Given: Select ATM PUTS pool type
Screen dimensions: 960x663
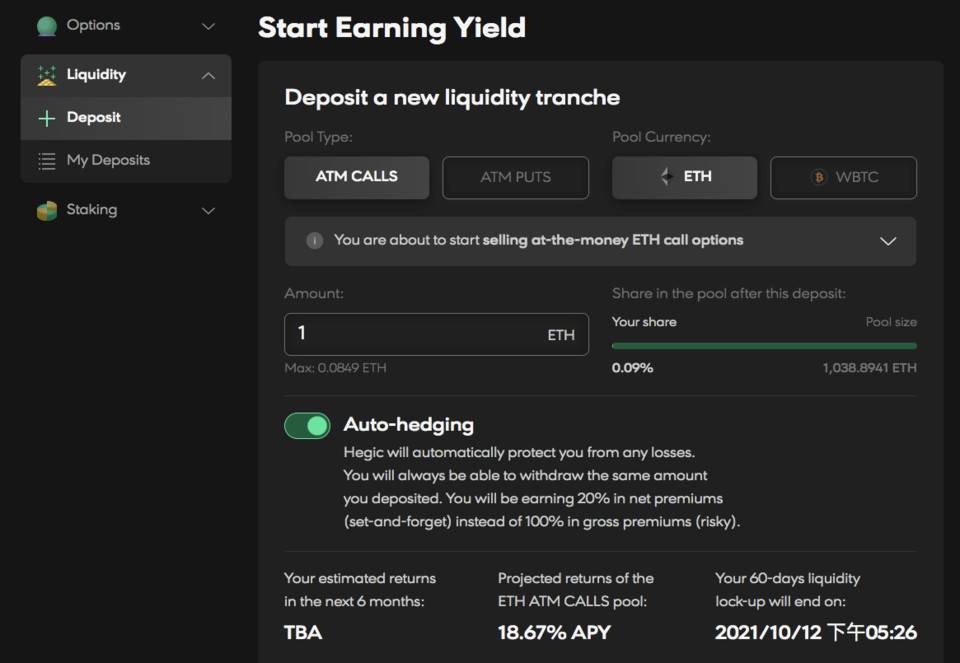Looking at the screenshot, I should [515, 178].
